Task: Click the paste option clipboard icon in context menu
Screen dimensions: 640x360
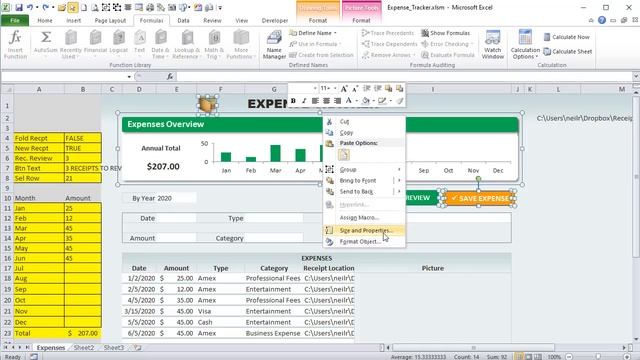Action: coord(344,155)
